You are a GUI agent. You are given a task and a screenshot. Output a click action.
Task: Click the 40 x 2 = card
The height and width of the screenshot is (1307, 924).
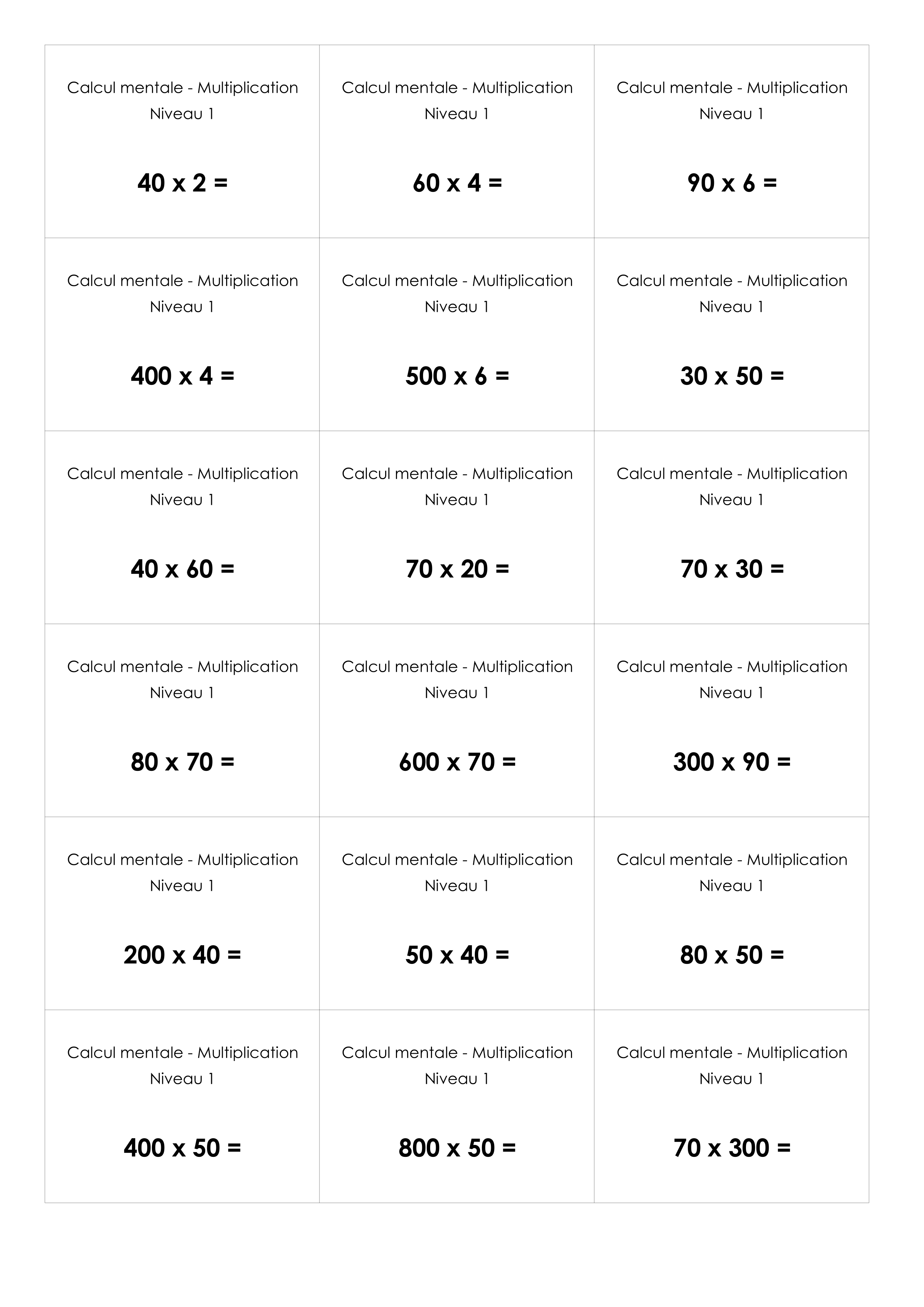[x=182, y=141]
